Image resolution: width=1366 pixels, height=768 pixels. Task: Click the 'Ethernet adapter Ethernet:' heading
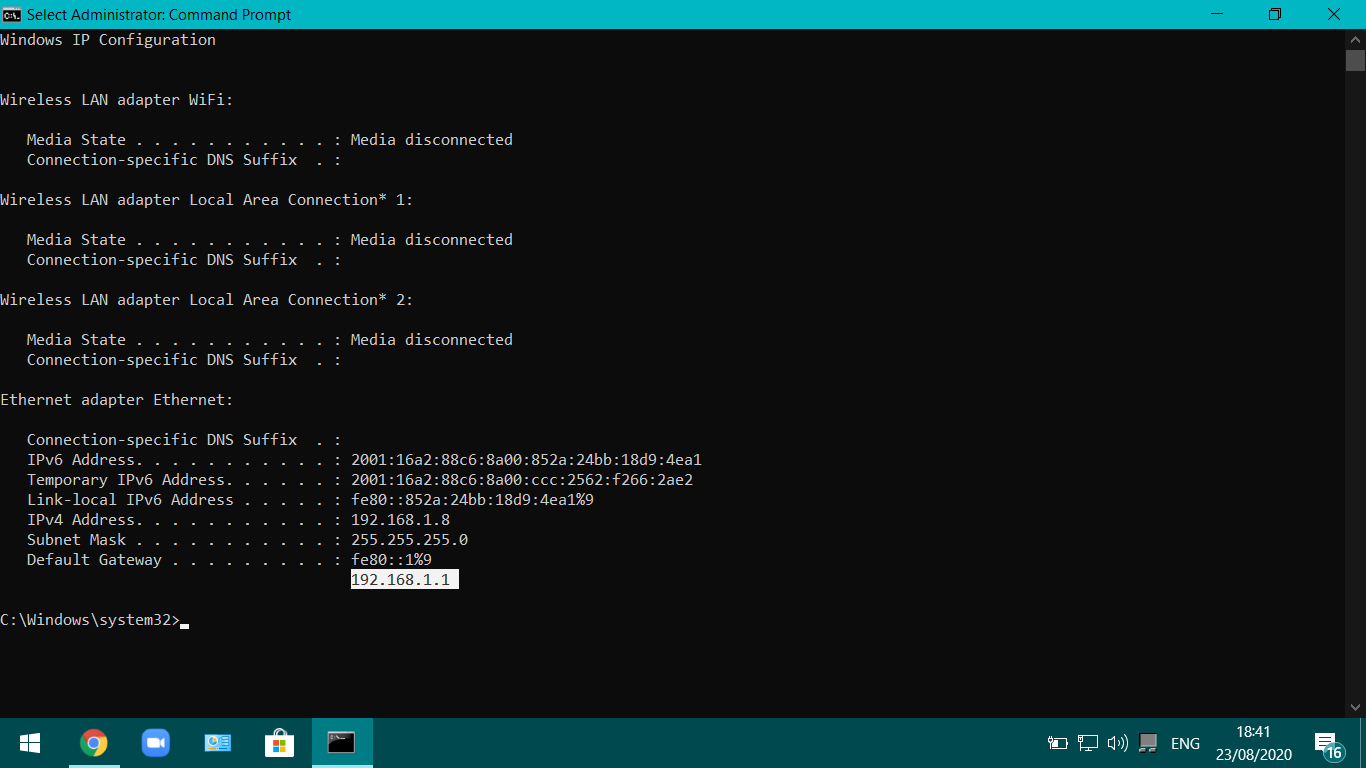116,400
